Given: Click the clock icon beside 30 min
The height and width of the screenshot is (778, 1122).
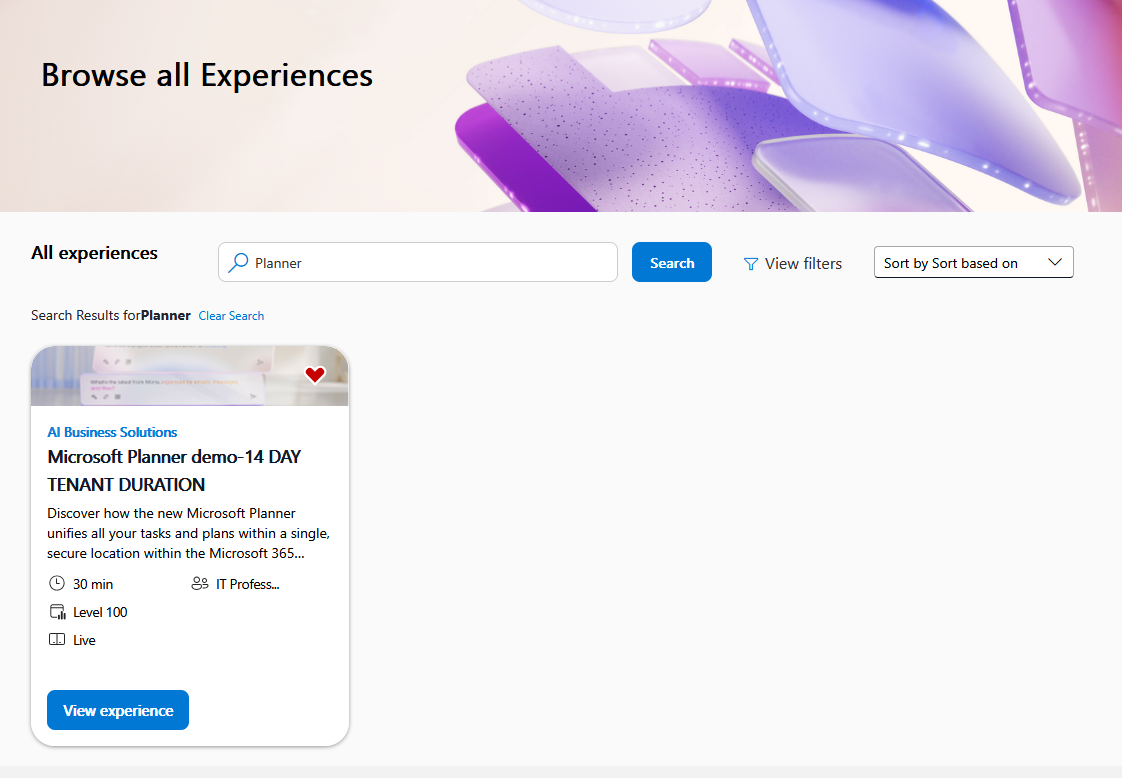Looking at the screenshot, I should click(57, 583).
